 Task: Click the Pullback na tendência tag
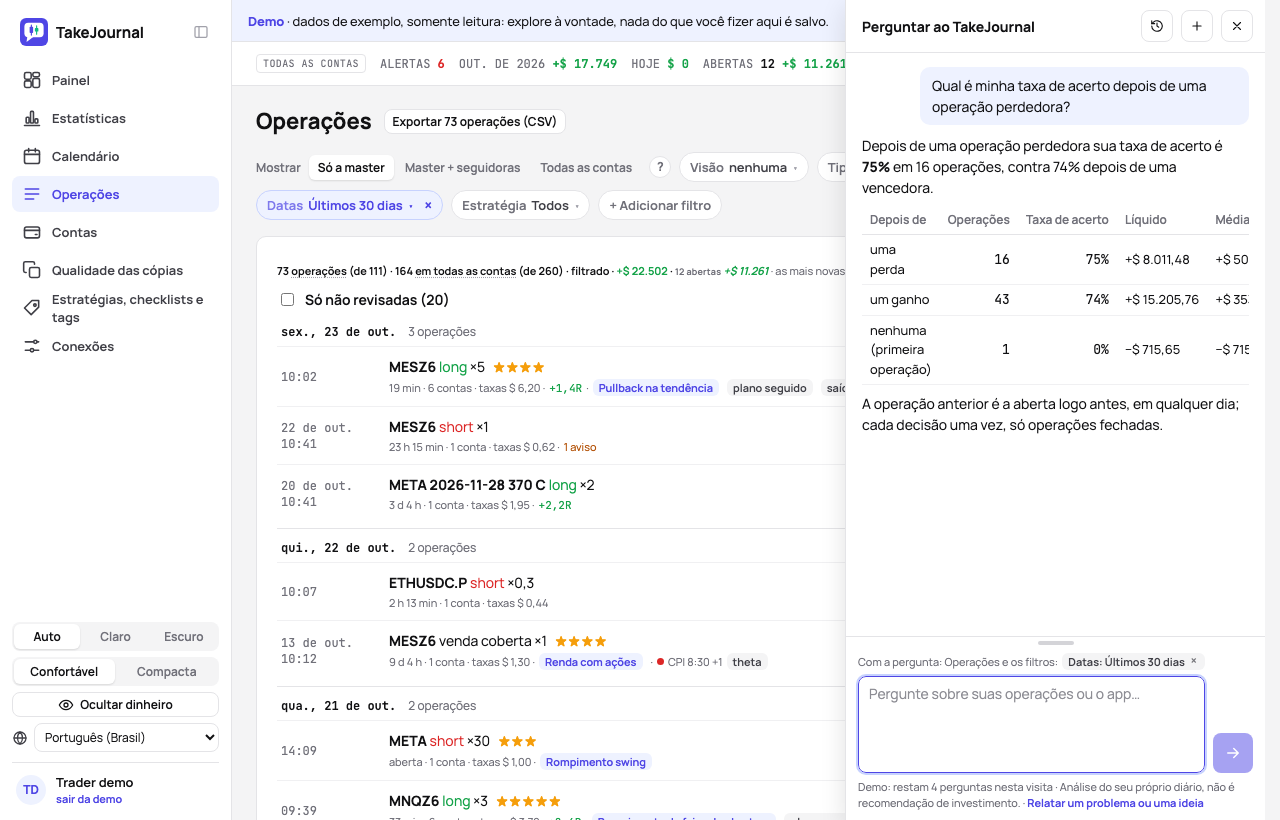655,388
